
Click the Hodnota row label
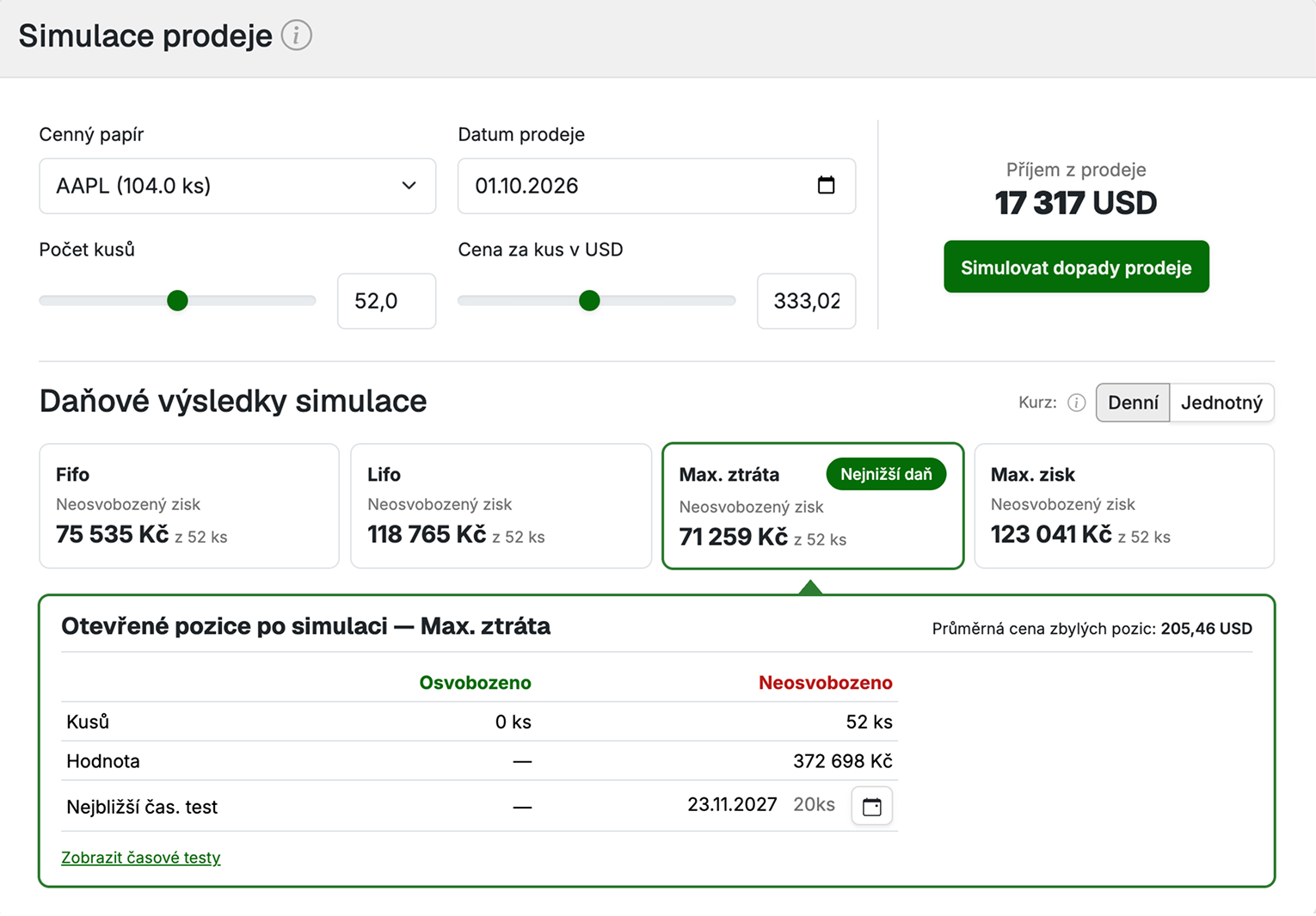click(103, 761)
